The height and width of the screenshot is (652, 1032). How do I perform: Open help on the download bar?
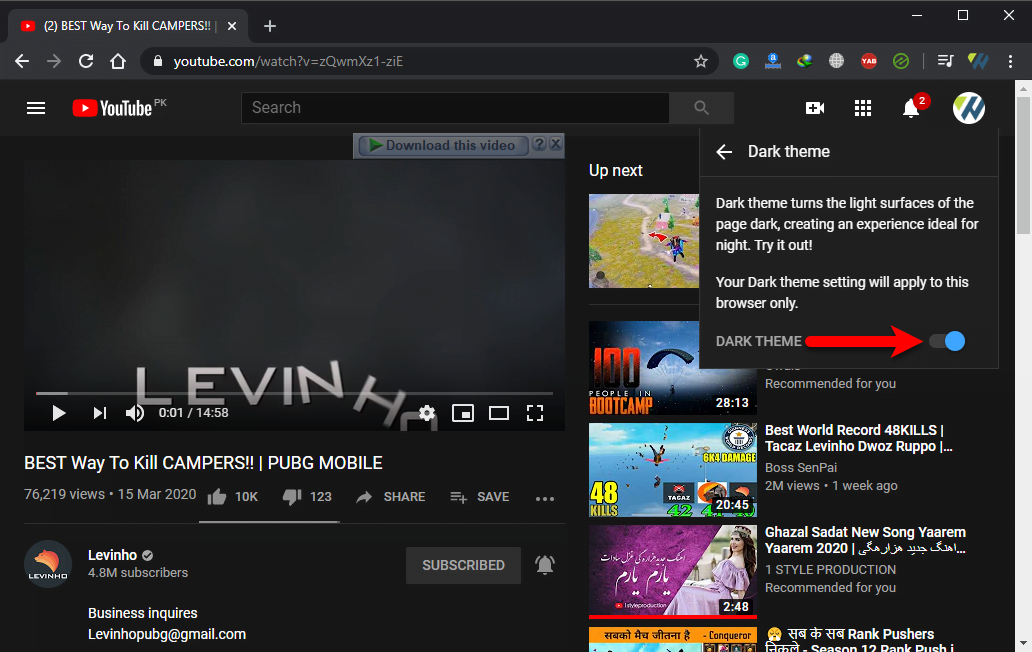[x=539, y=144]
